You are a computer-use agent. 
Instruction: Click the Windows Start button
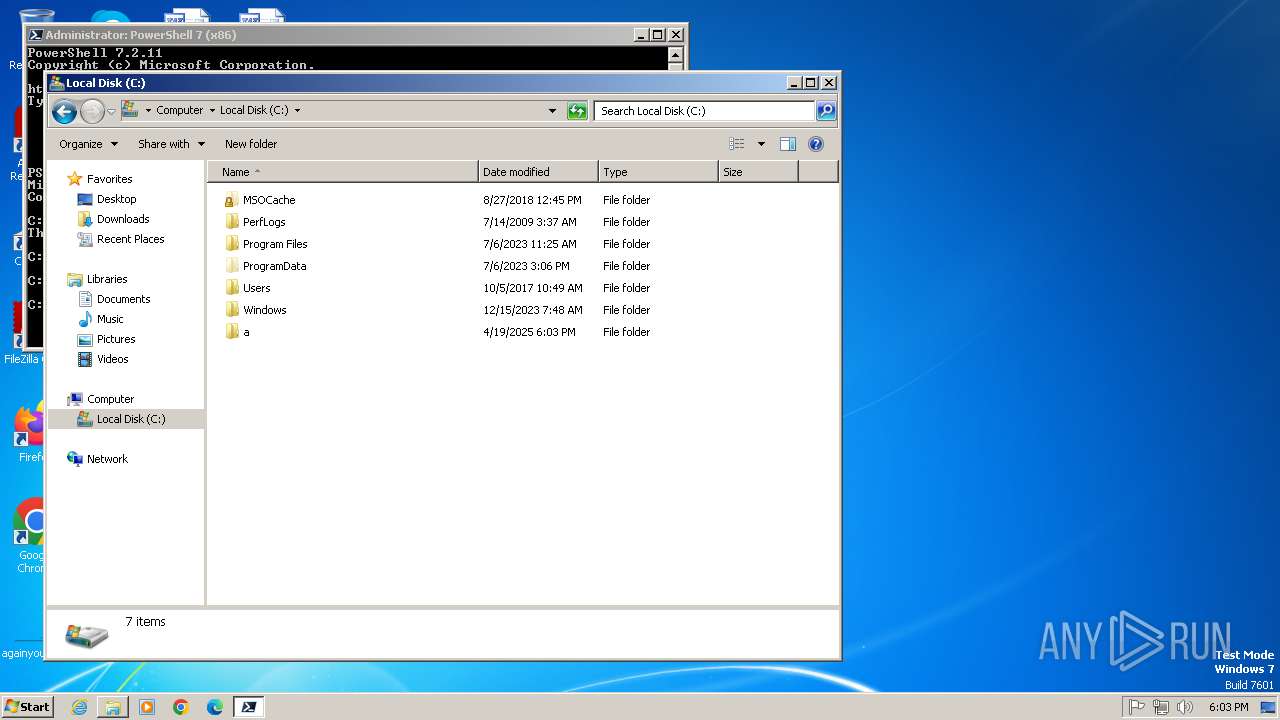27,707
